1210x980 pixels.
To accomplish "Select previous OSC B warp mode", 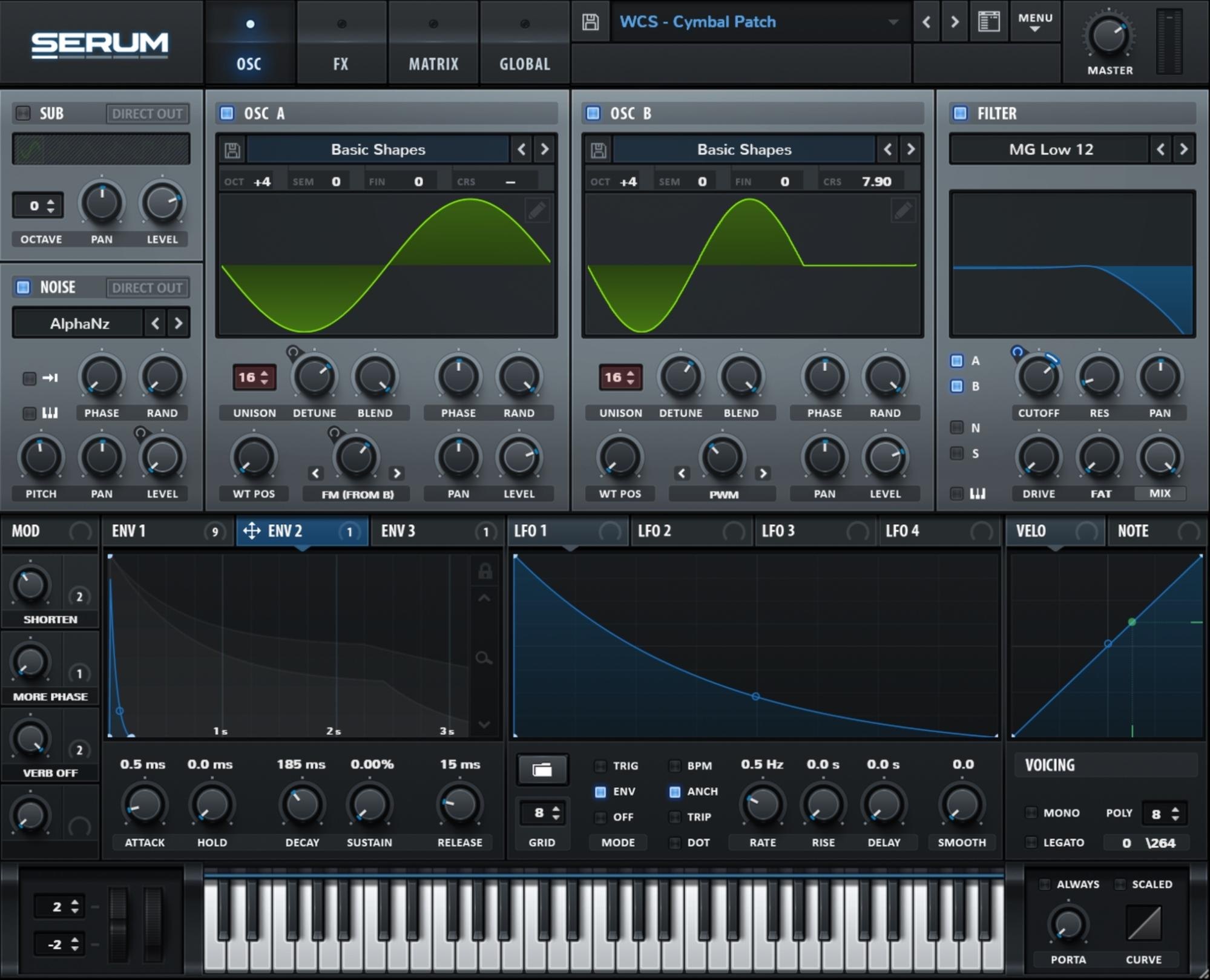I will coord(682,473).
